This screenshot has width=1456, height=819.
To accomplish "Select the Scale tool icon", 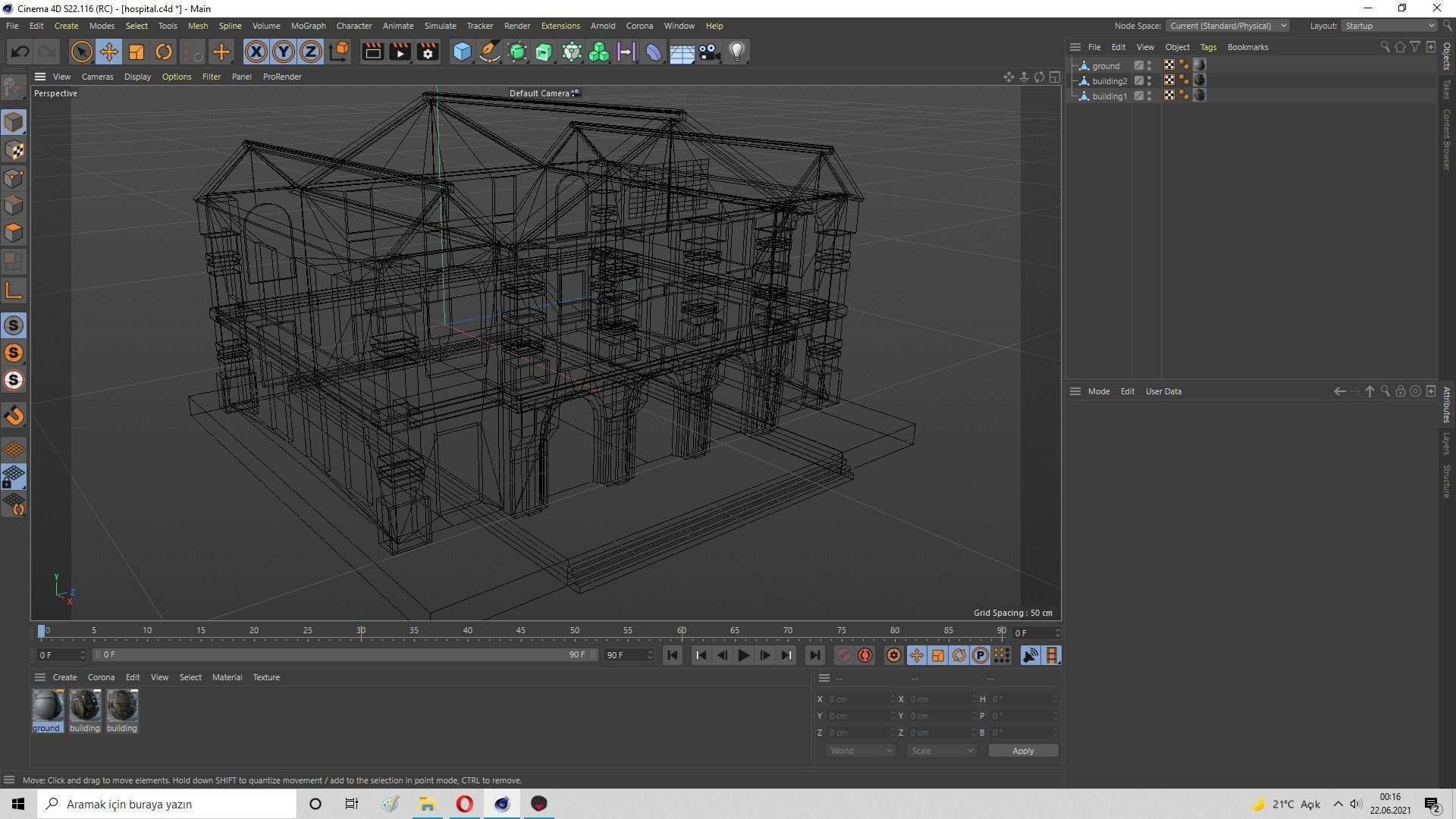I will tap(136, 52).
